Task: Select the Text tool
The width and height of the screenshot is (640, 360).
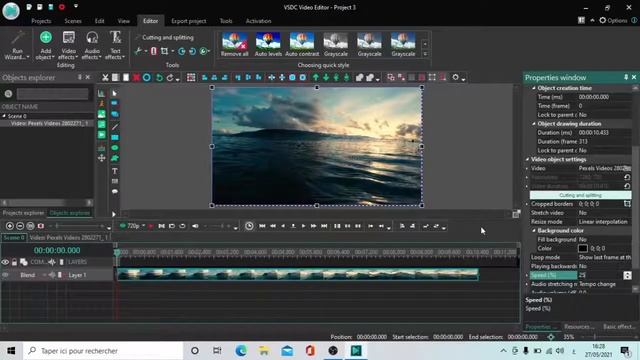Action: tap(115, 171)
